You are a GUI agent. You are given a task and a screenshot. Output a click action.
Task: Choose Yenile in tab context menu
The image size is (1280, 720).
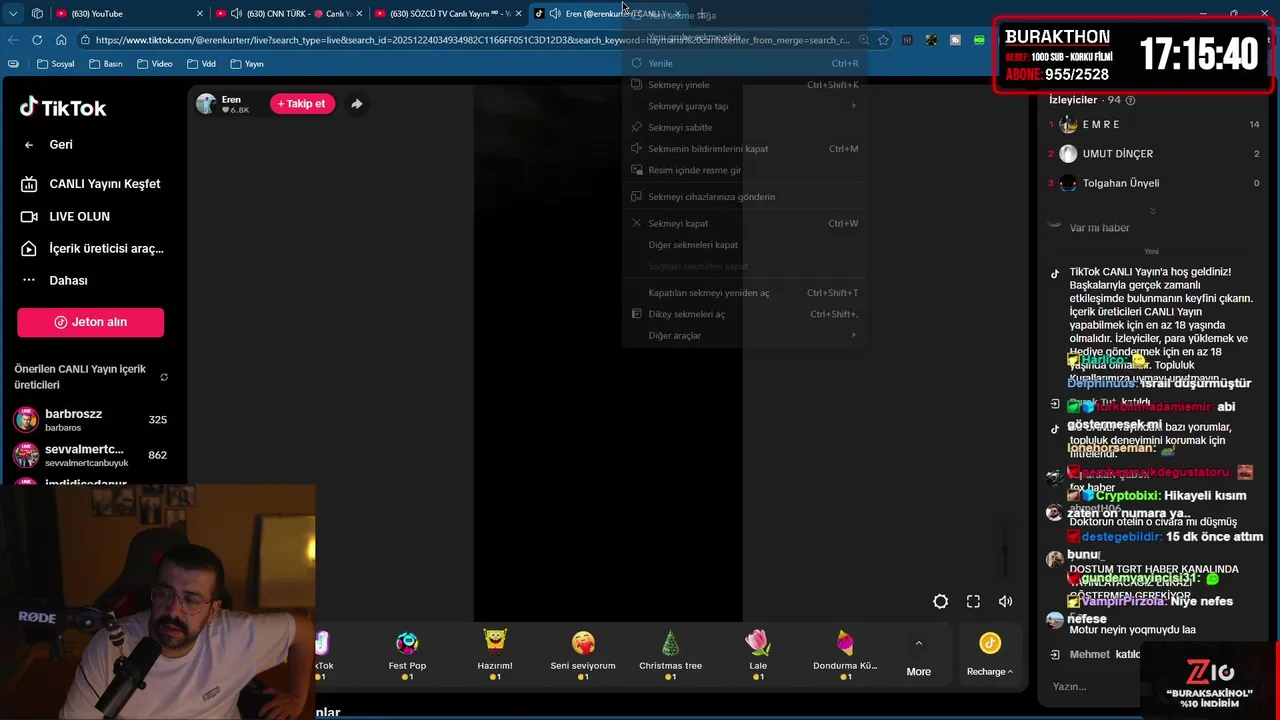[744, 63]
